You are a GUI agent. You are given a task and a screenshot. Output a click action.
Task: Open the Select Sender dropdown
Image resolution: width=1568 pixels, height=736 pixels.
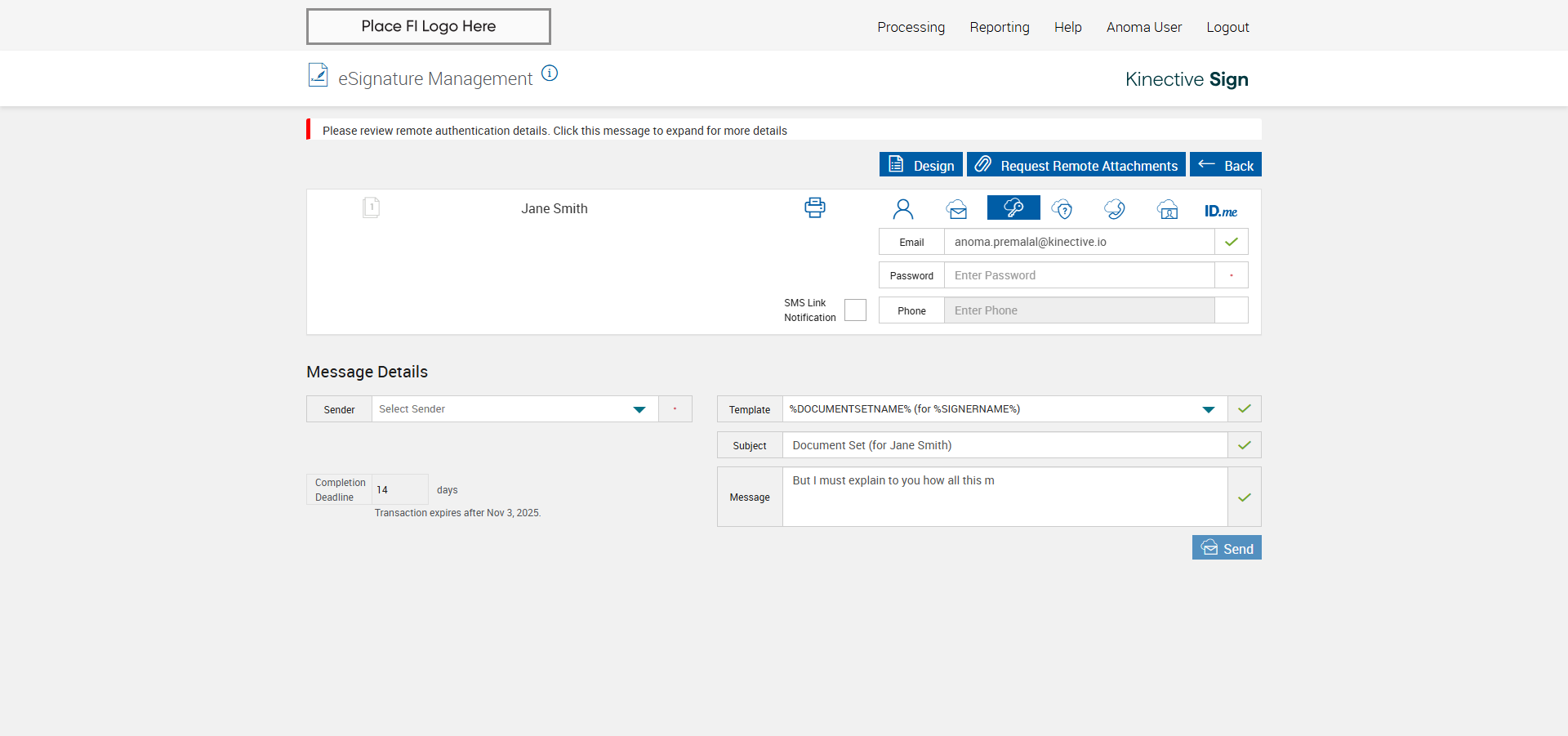(514, 409)
